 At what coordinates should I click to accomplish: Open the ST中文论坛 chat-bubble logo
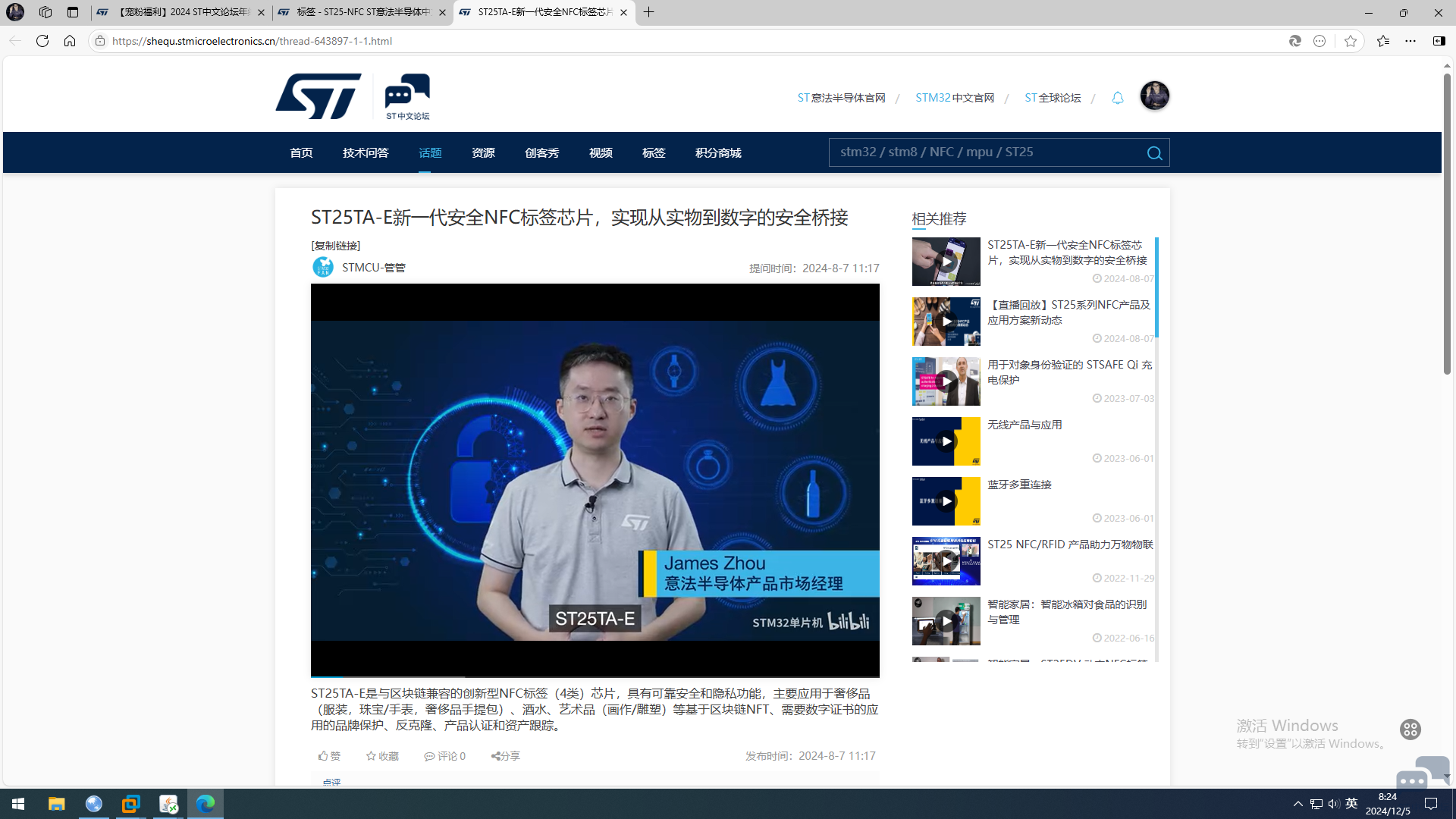407,96
